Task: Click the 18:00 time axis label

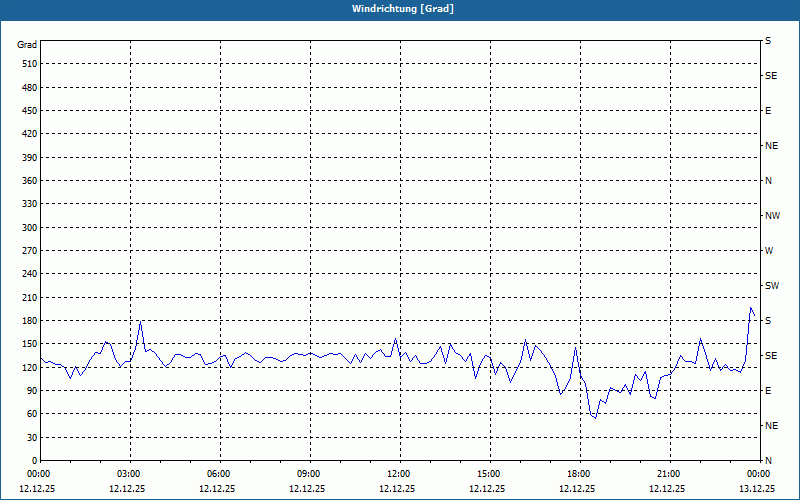Action: [x=580, y=474]
